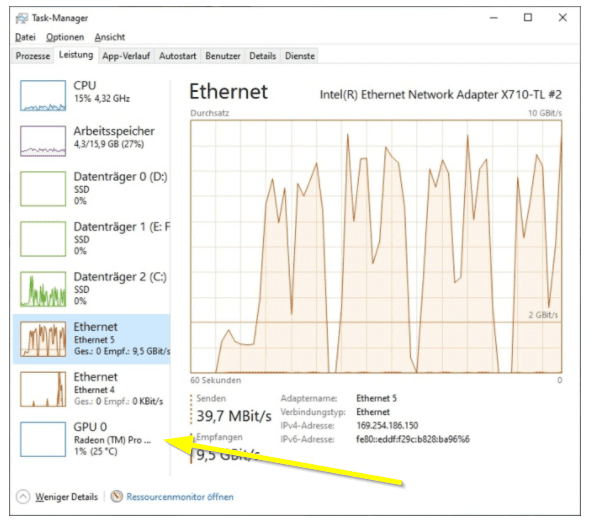
Task: Select the CPU usage graph thumbnail
Action: point(43,96)
